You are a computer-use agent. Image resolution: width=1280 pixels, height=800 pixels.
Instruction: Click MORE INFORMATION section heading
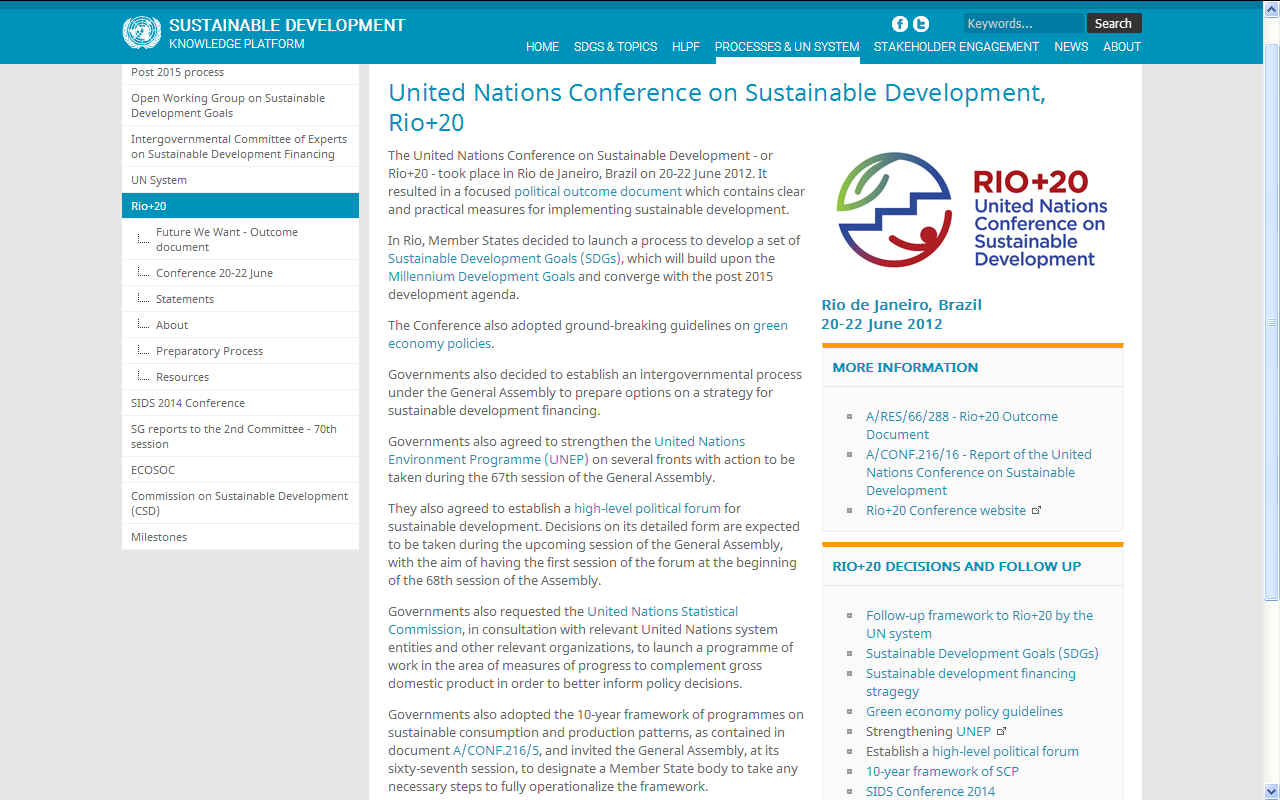tap(905, 367)
